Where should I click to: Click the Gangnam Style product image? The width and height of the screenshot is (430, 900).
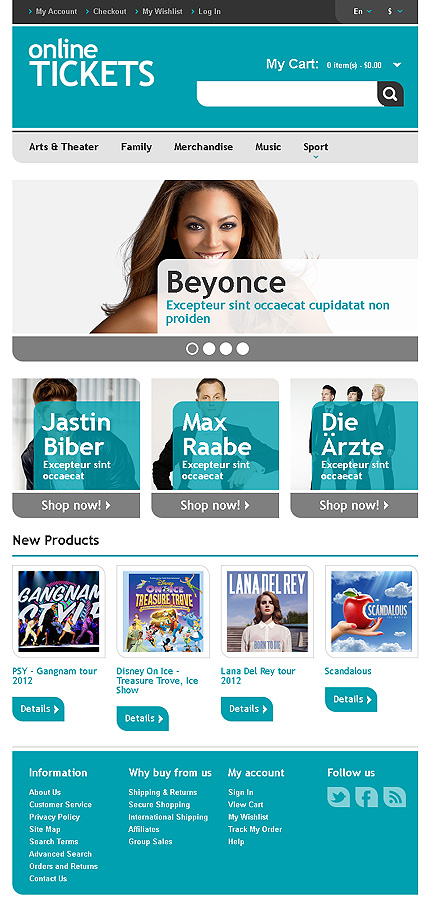[x=59, y=611]
